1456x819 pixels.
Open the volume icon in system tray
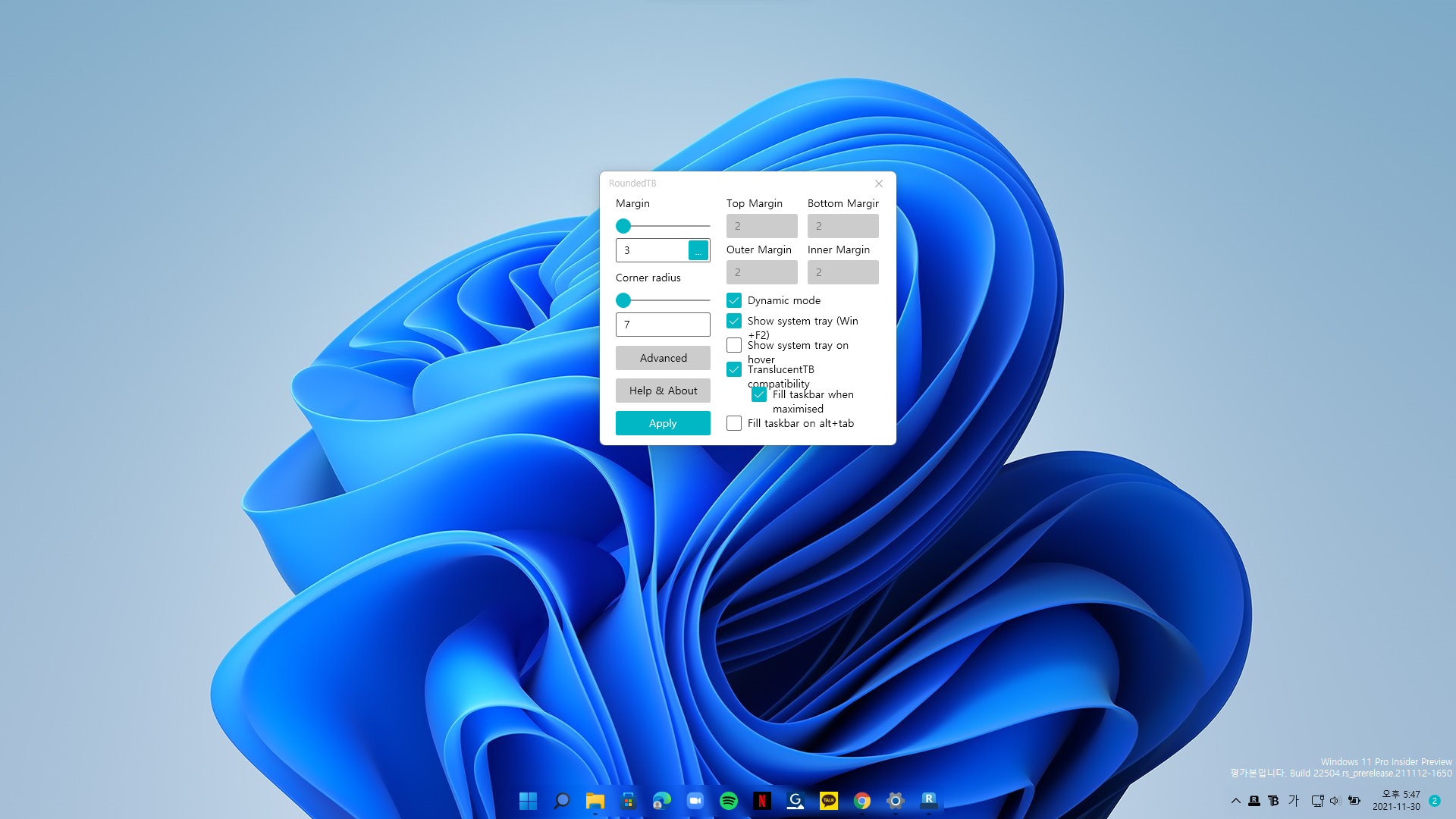coord(1335,801)
